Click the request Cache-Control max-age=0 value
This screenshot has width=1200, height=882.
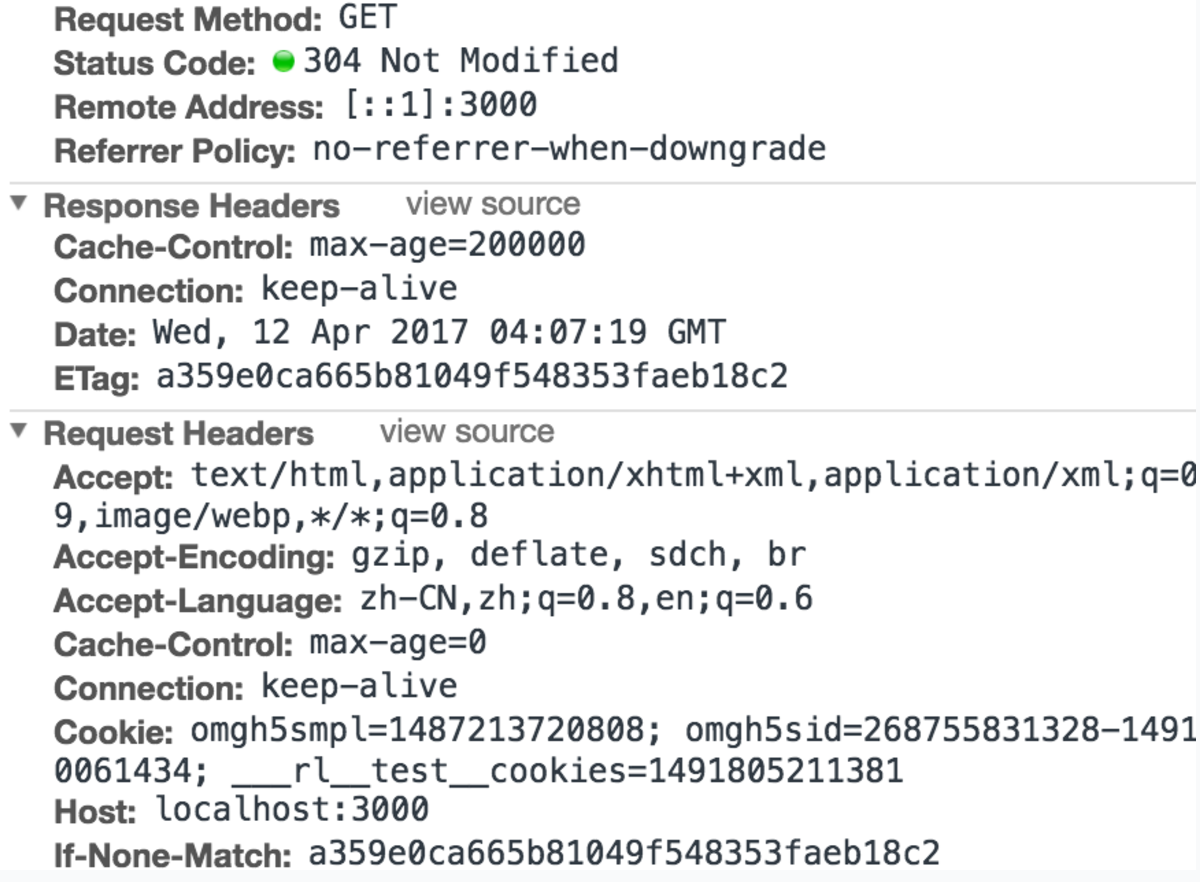398,643
